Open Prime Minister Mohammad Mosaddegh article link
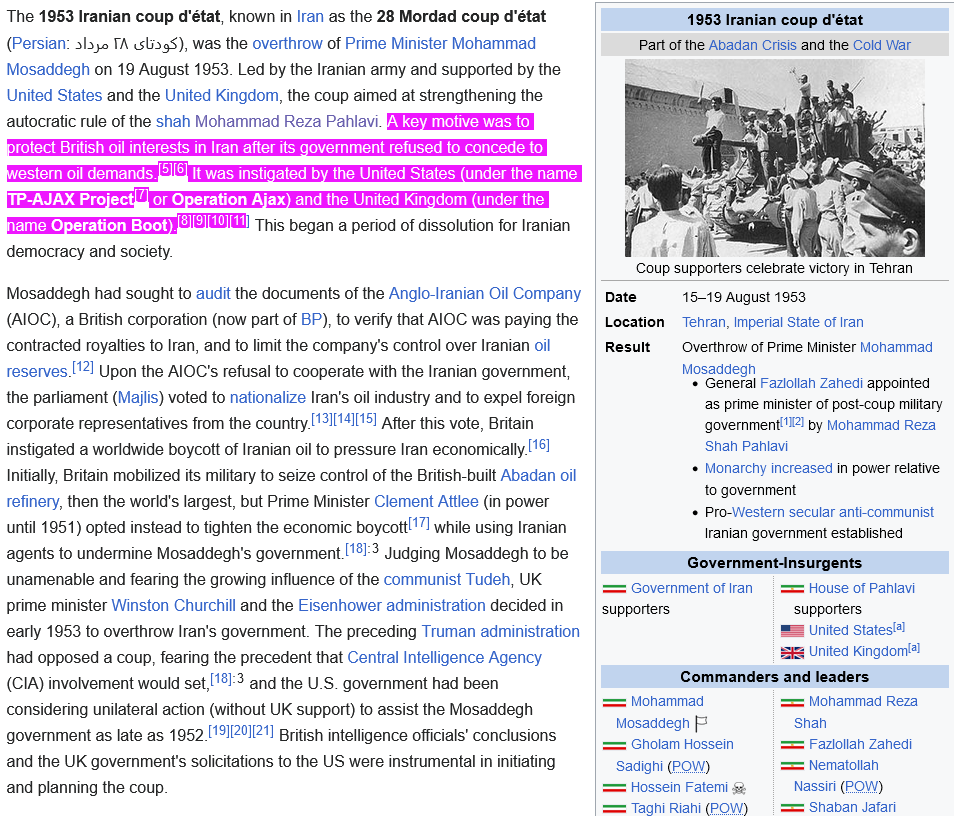 pos(440,44)
